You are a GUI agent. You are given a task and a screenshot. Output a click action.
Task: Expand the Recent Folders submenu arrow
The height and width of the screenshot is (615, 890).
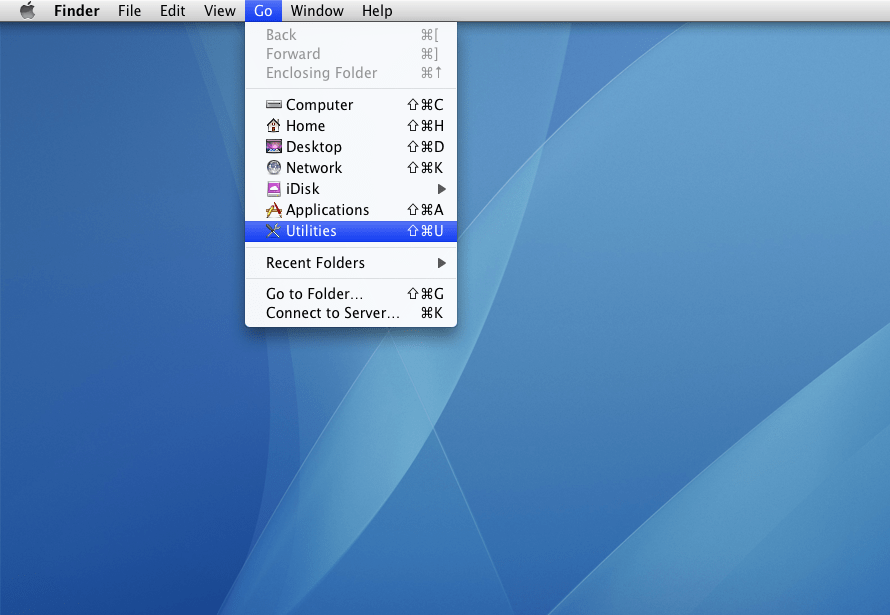click(x=442, y=263)
